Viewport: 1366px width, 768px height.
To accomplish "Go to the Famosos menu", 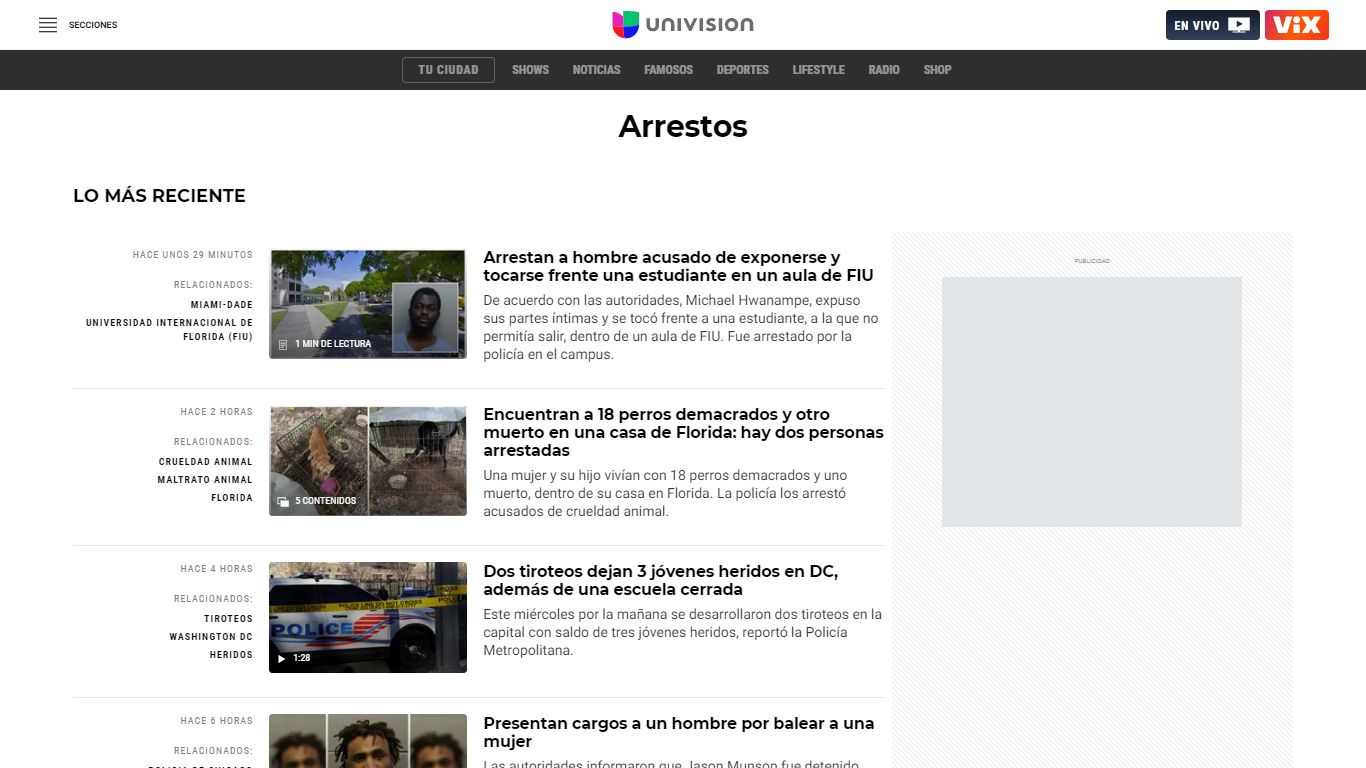I will tap(668, 70).
